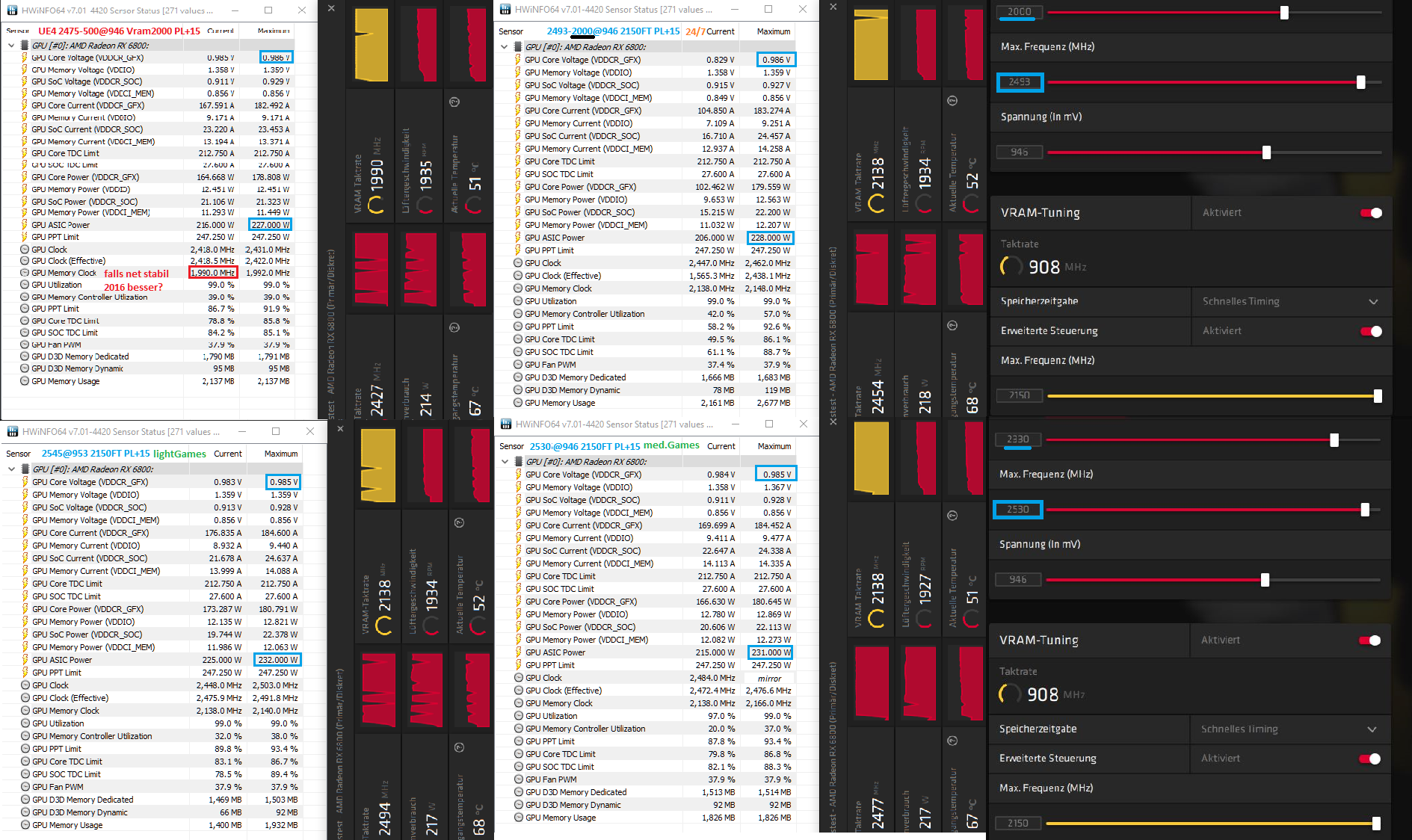Close the metrics overlay next to lightGames window
Viewport: 1412px width, 840px height.
pos(340,428)
